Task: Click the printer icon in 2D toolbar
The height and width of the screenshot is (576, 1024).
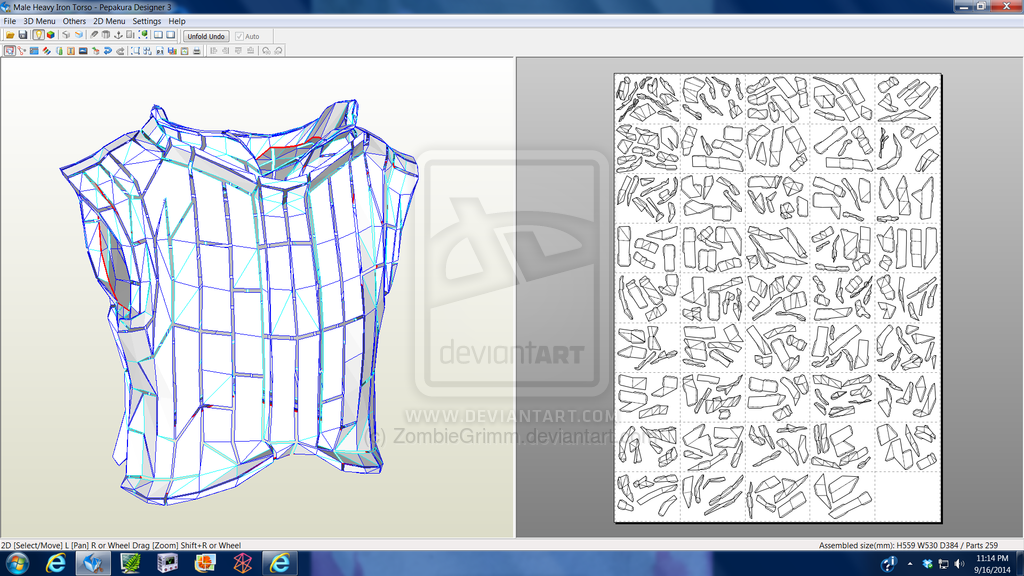Action: [197, 50]
